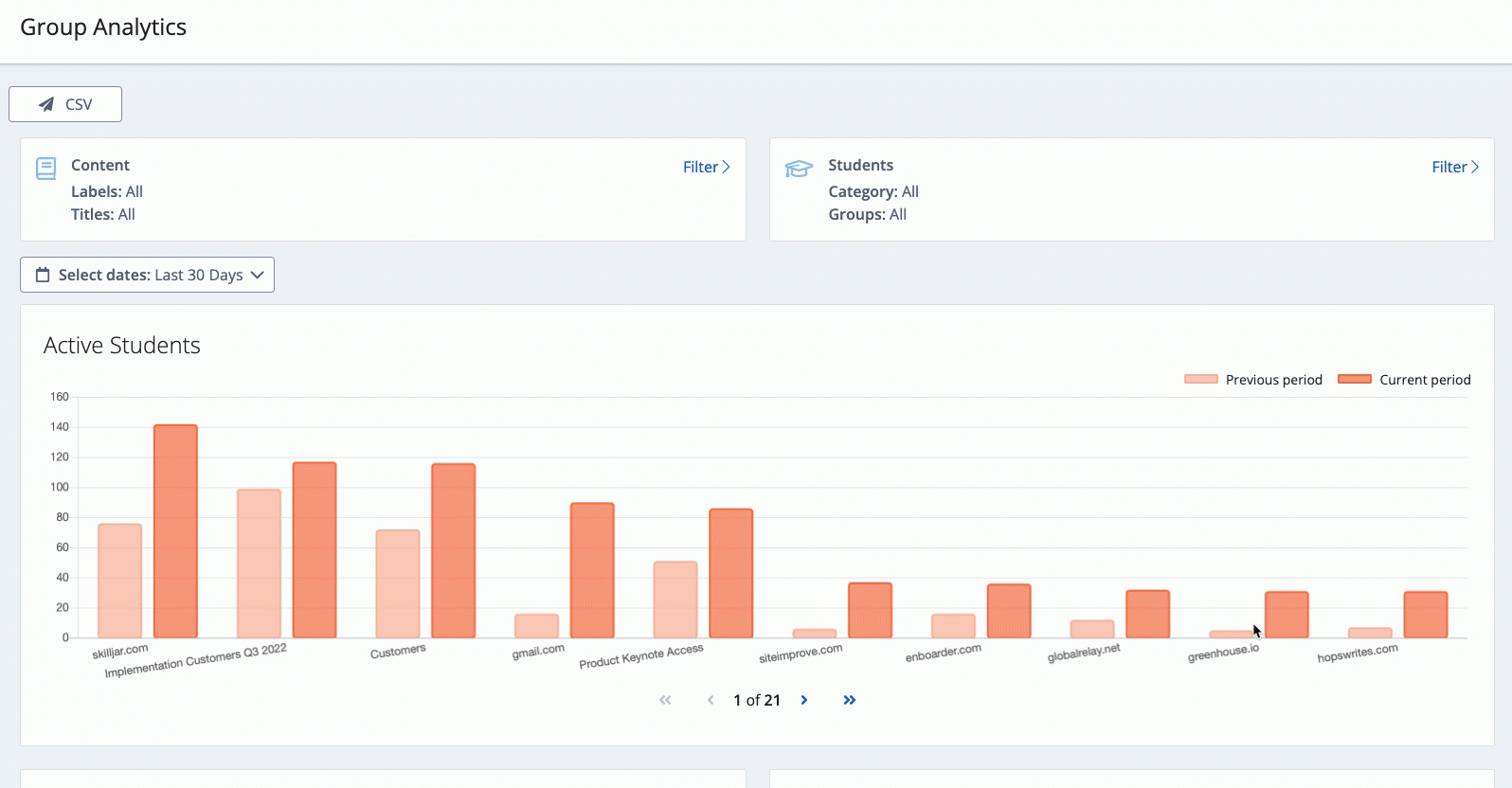Image resolution: width=1512 pixels, height=788 pixels.
Task: Click the 1 of 21 page indicator
Action: coord(757,700)
